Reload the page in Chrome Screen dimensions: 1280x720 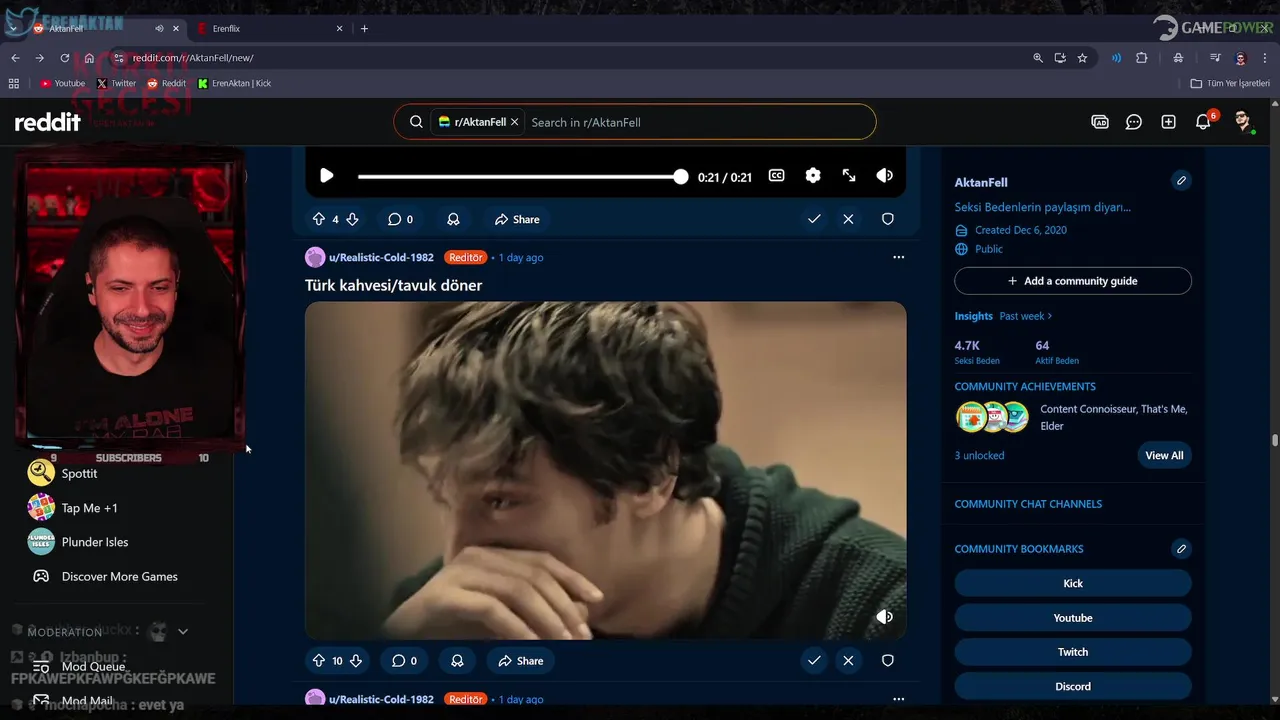click(x=65, y=58)
